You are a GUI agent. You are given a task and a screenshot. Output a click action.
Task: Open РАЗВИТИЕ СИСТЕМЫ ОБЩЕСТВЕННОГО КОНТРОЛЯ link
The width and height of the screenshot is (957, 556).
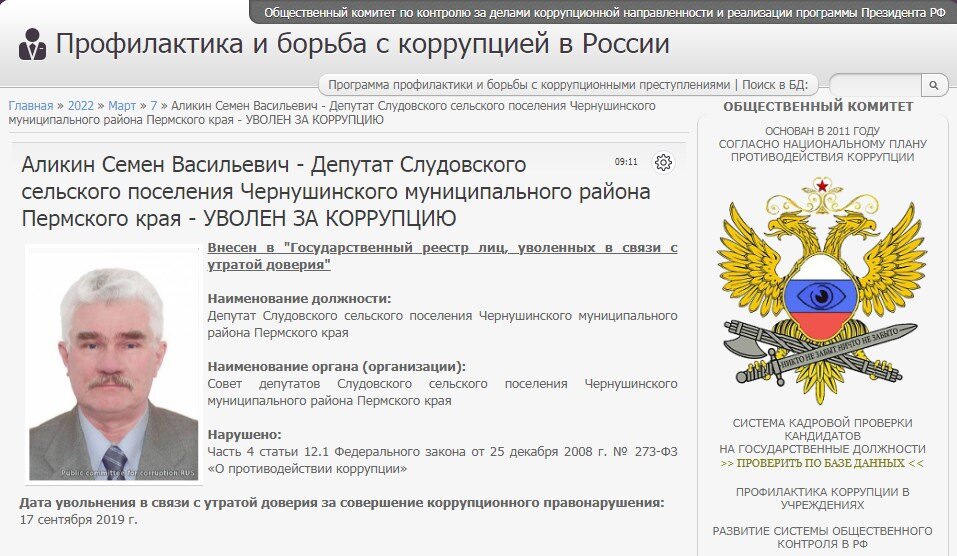point(822,537)
